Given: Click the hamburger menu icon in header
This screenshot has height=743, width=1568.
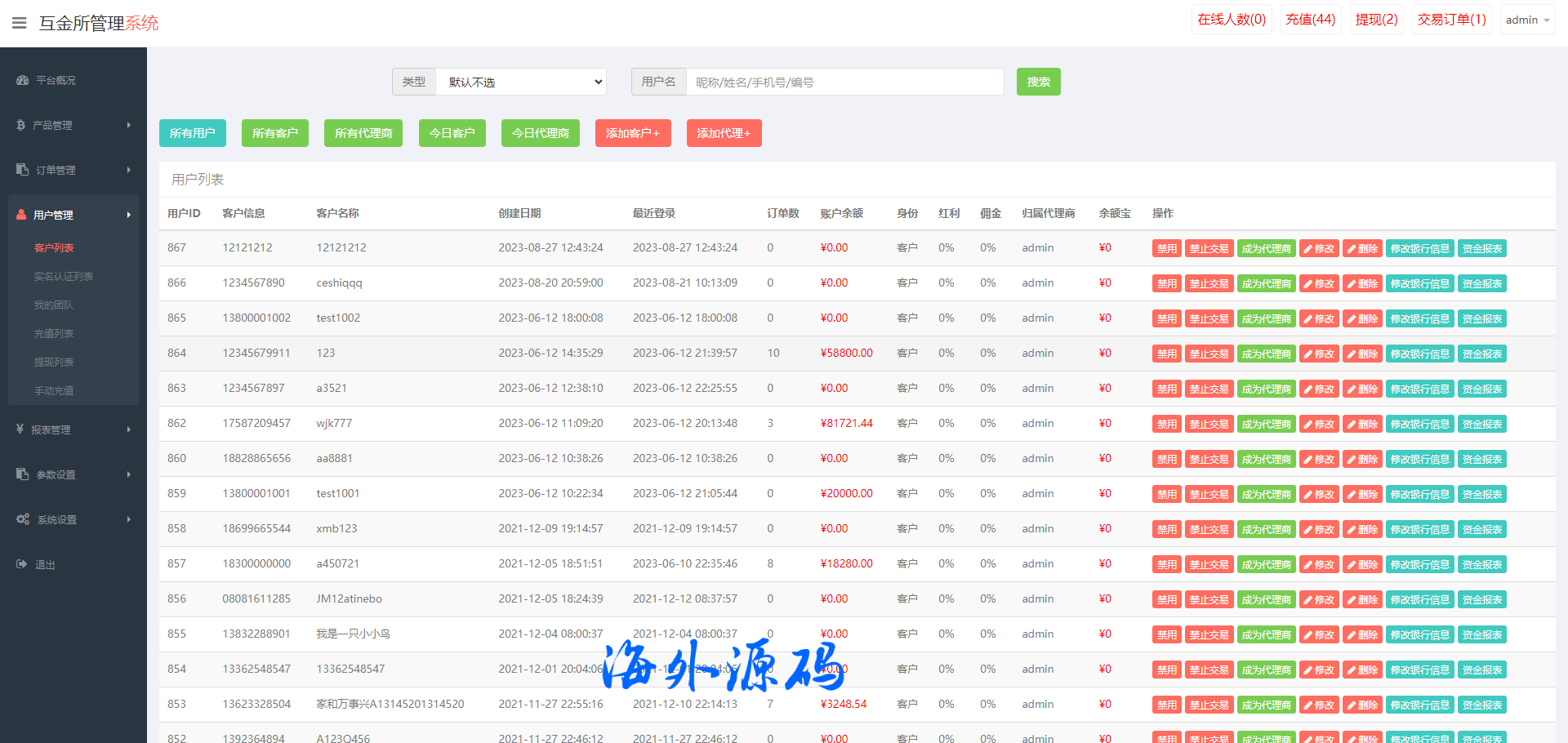Looking at the screenshot, I should coord(19,23).
